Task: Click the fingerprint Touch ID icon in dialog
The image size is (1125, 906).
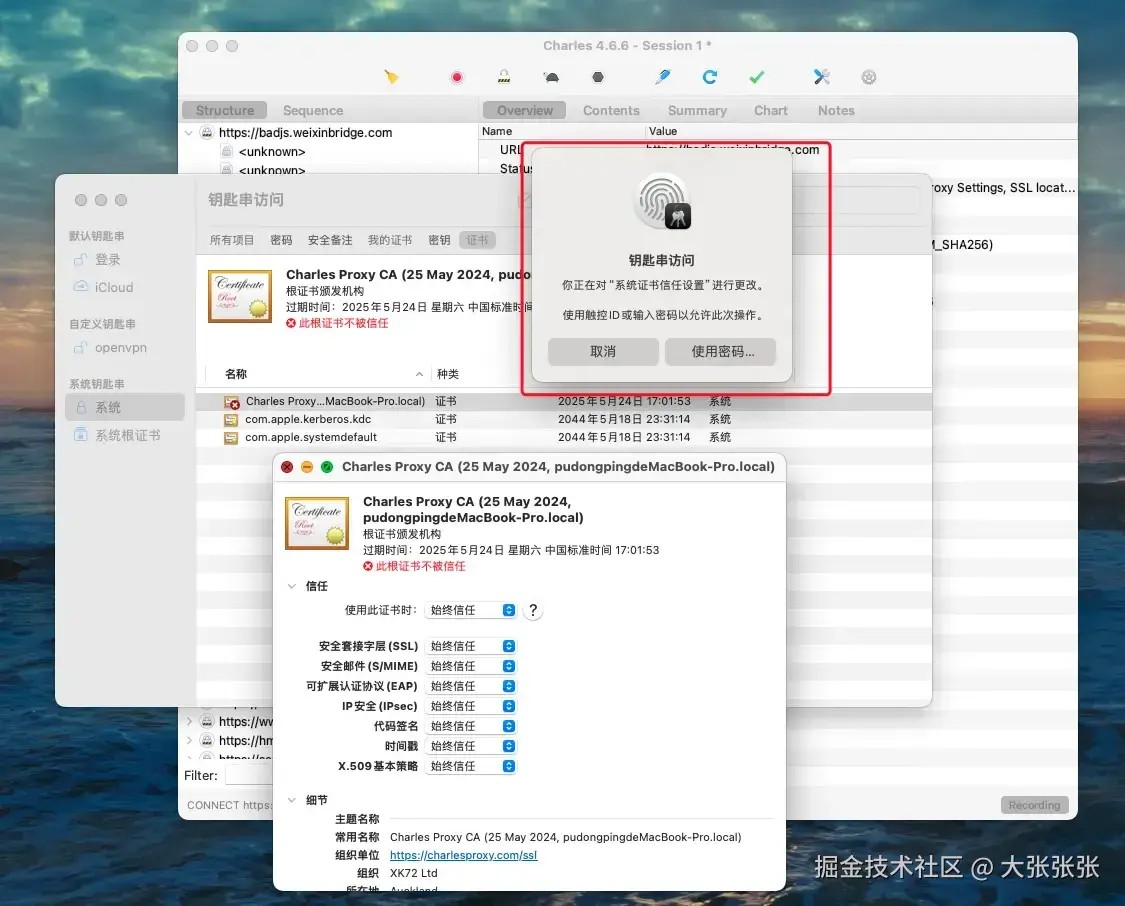Action: (662, 202)
